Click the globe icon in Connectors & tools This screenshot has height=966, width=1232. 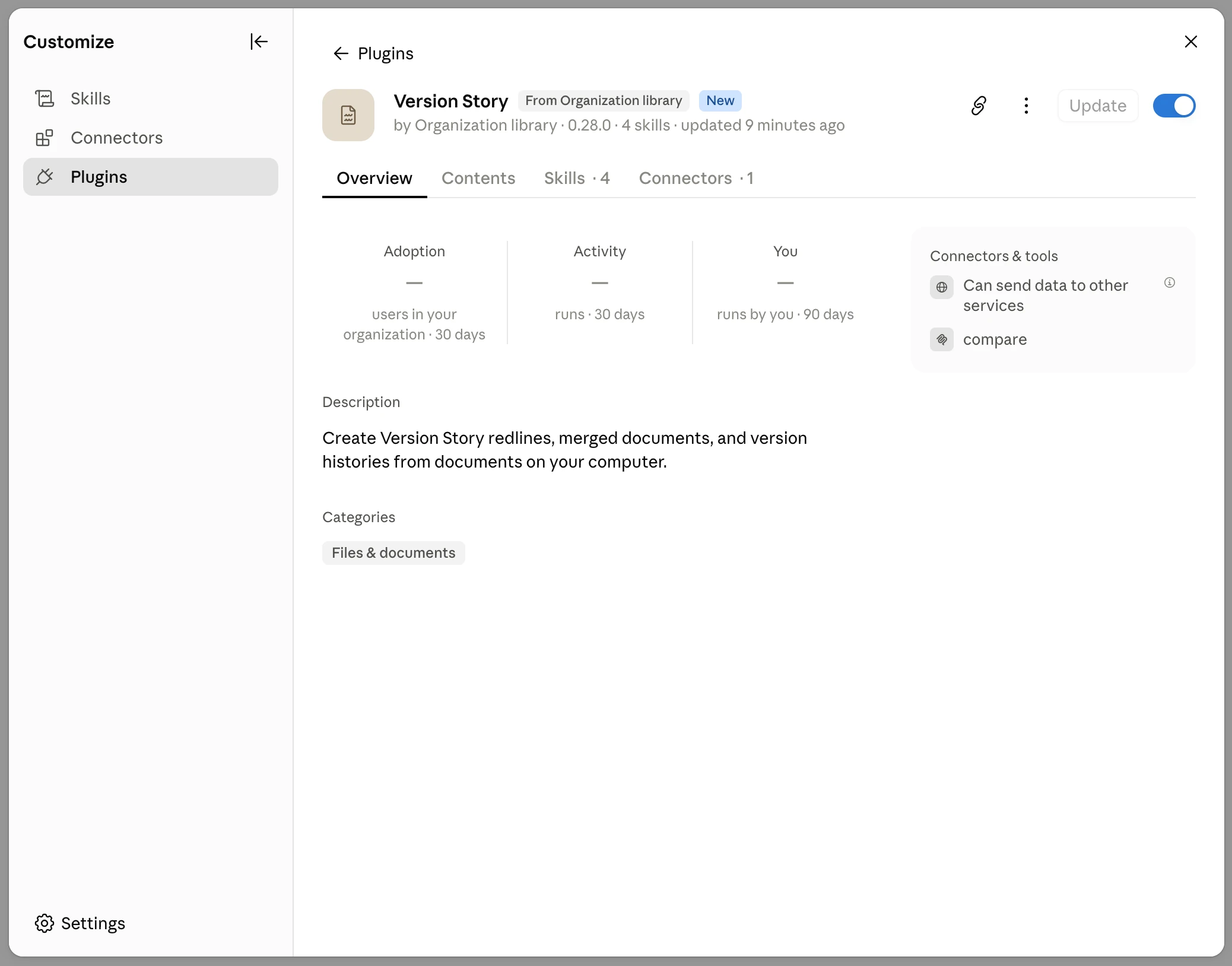click(942, 287)
